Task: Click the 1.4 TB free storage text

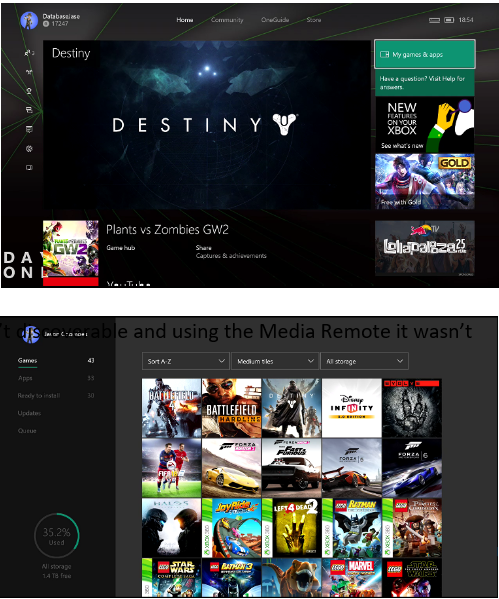Action: (x=57, y=576)
